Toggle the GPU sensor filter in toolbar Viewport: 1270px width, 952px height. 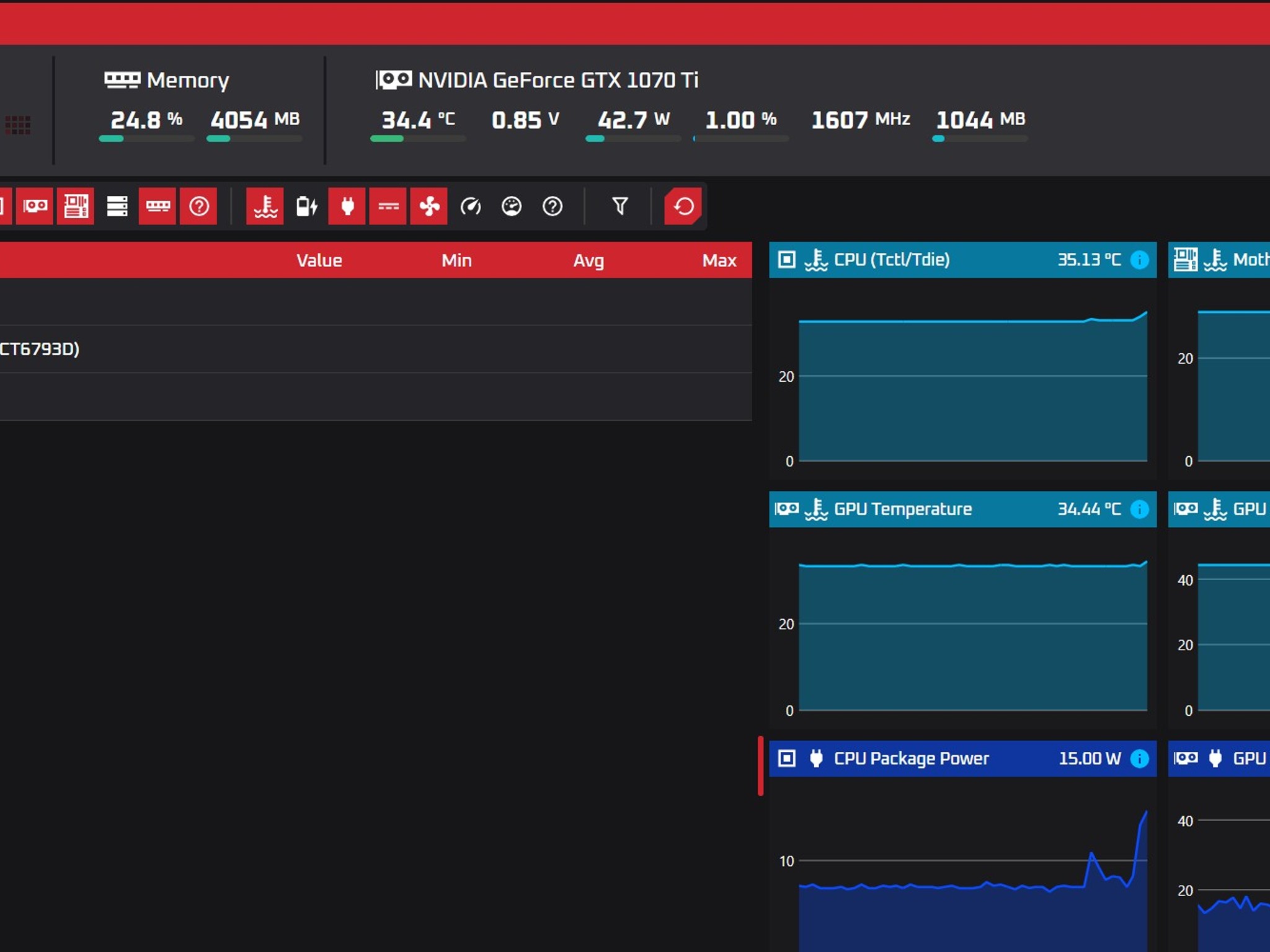(35, 206)
